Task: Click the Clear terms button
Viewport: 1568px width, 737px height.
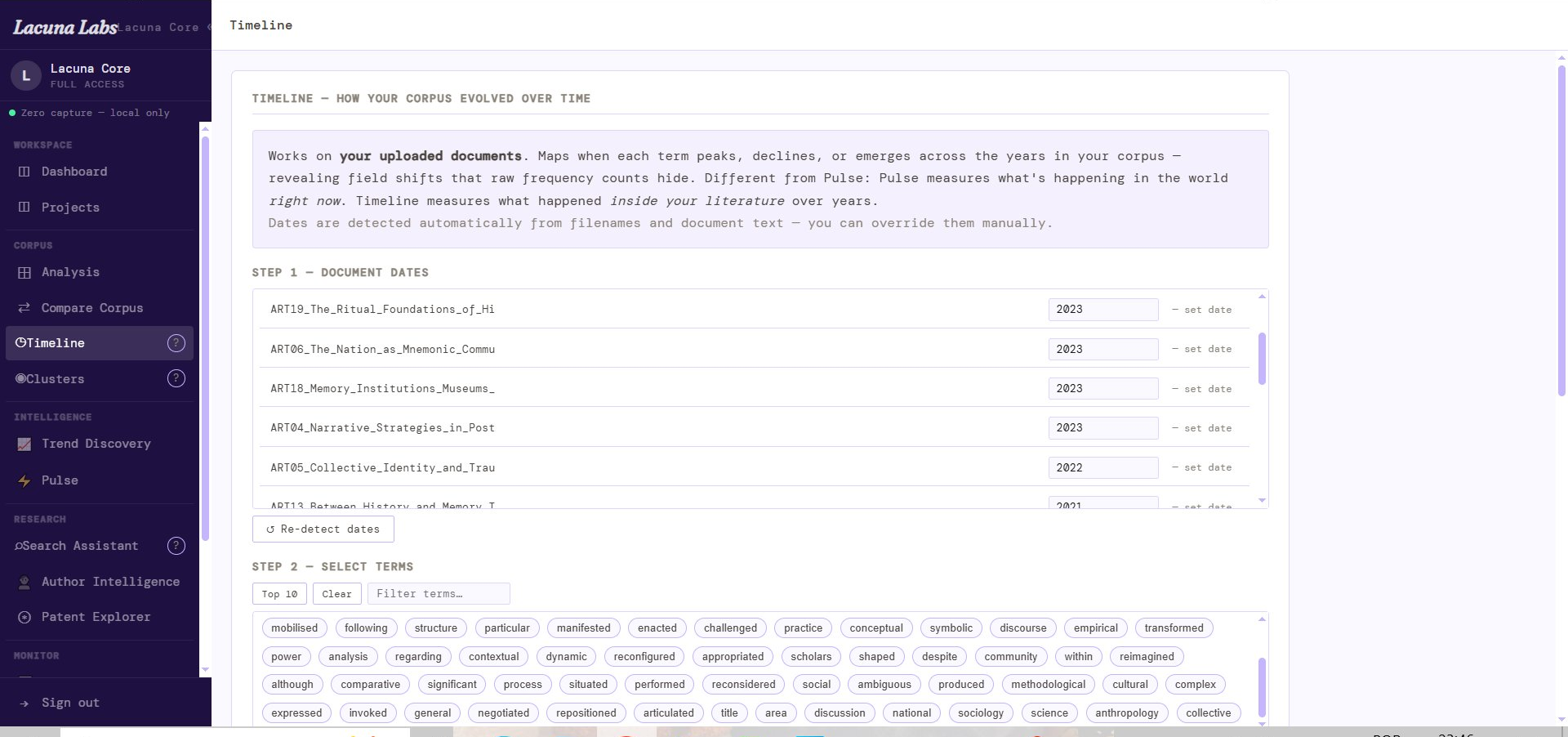Action: (x=336, y=594)
